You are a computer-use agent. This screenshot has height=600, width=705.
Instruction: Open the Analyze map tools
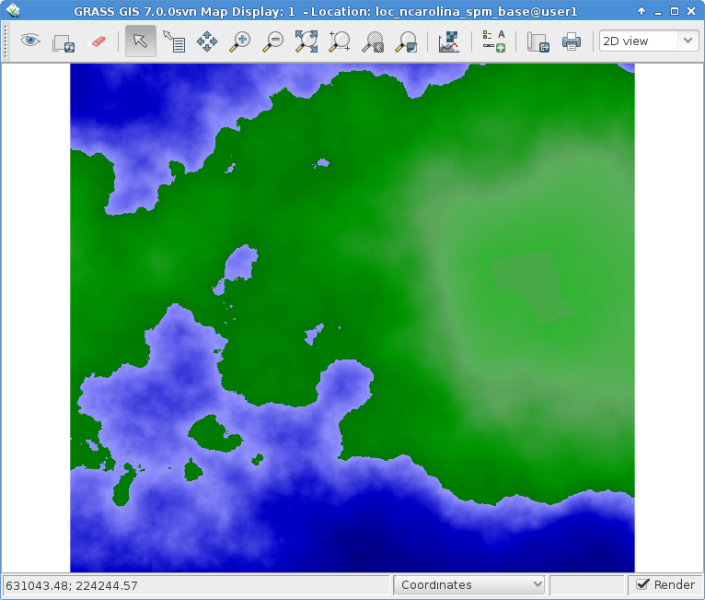pyautogui.click(x=449, y=41)
